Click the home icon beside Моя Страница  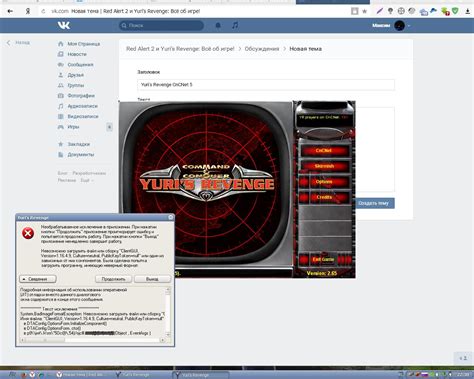coord(61,44)
